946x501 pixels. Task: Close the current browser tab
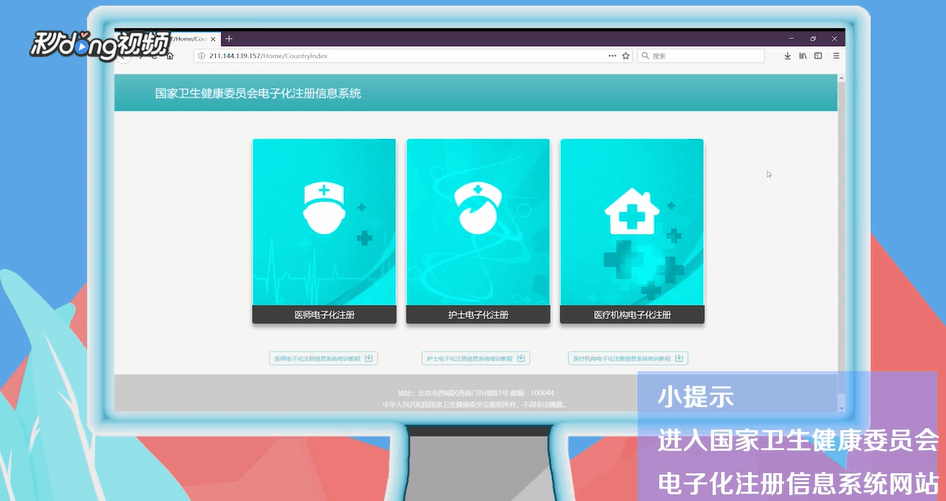pos(213,39)
